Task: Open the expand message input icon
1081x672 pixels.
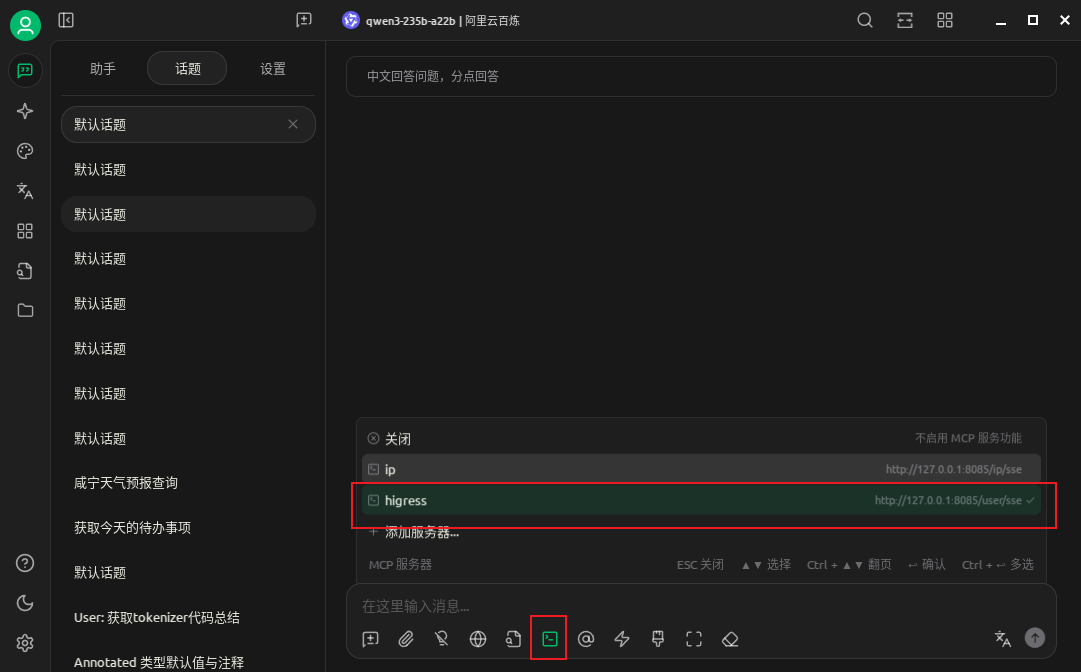Action: (694, 639)
